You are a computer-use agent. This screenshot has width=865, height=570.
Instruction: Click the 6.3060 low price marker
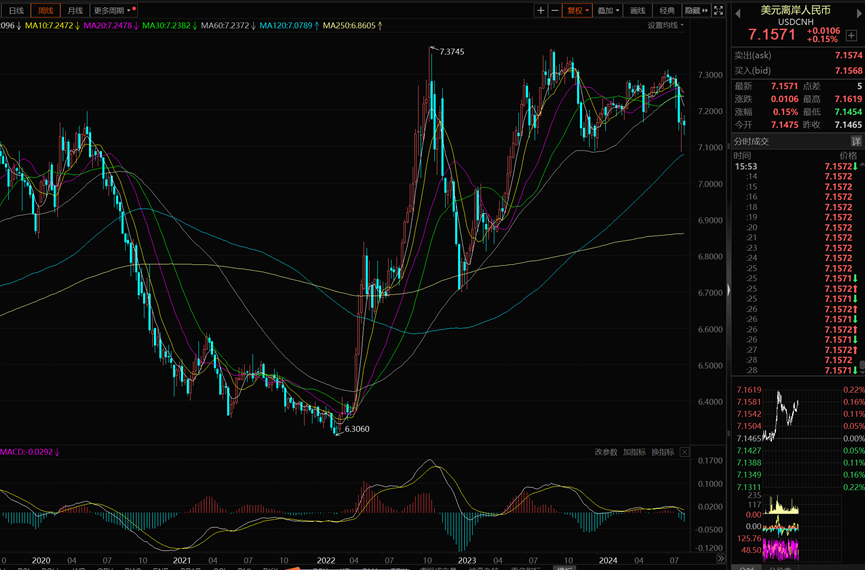pyautogui.click(x=357, y=429)
